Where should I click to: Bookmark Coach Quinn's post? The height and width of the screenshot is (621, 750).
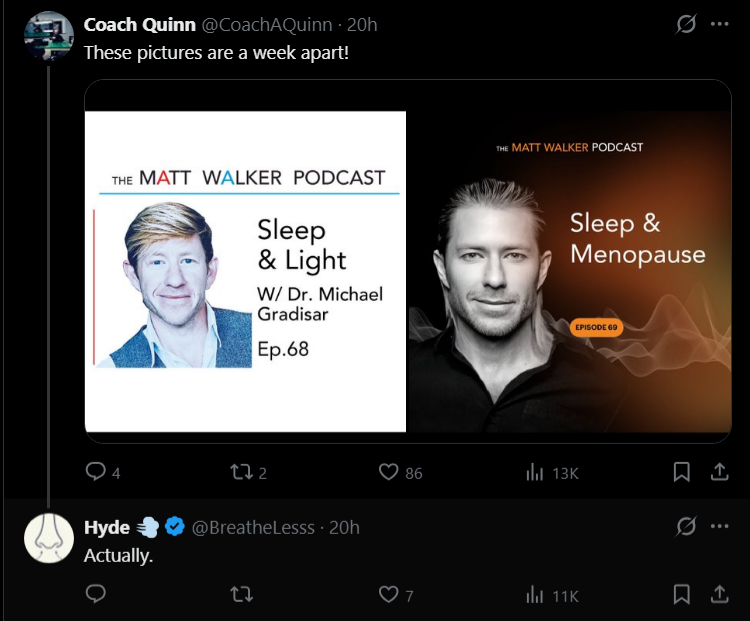coord(681,472)
